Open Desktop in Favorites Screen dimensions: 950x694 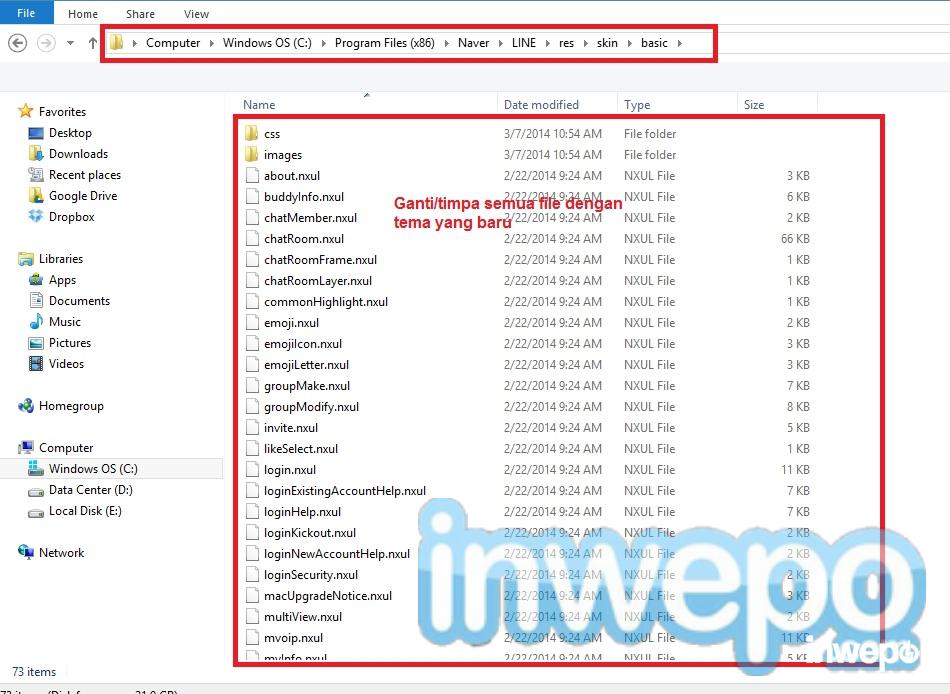tap(70, 133)
